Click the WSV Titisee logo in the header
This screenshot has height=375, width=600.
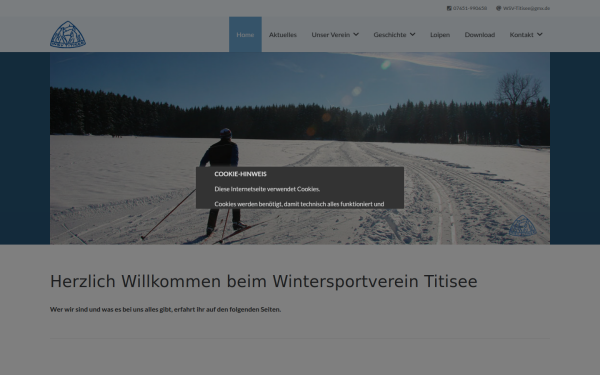pos(68,34)
